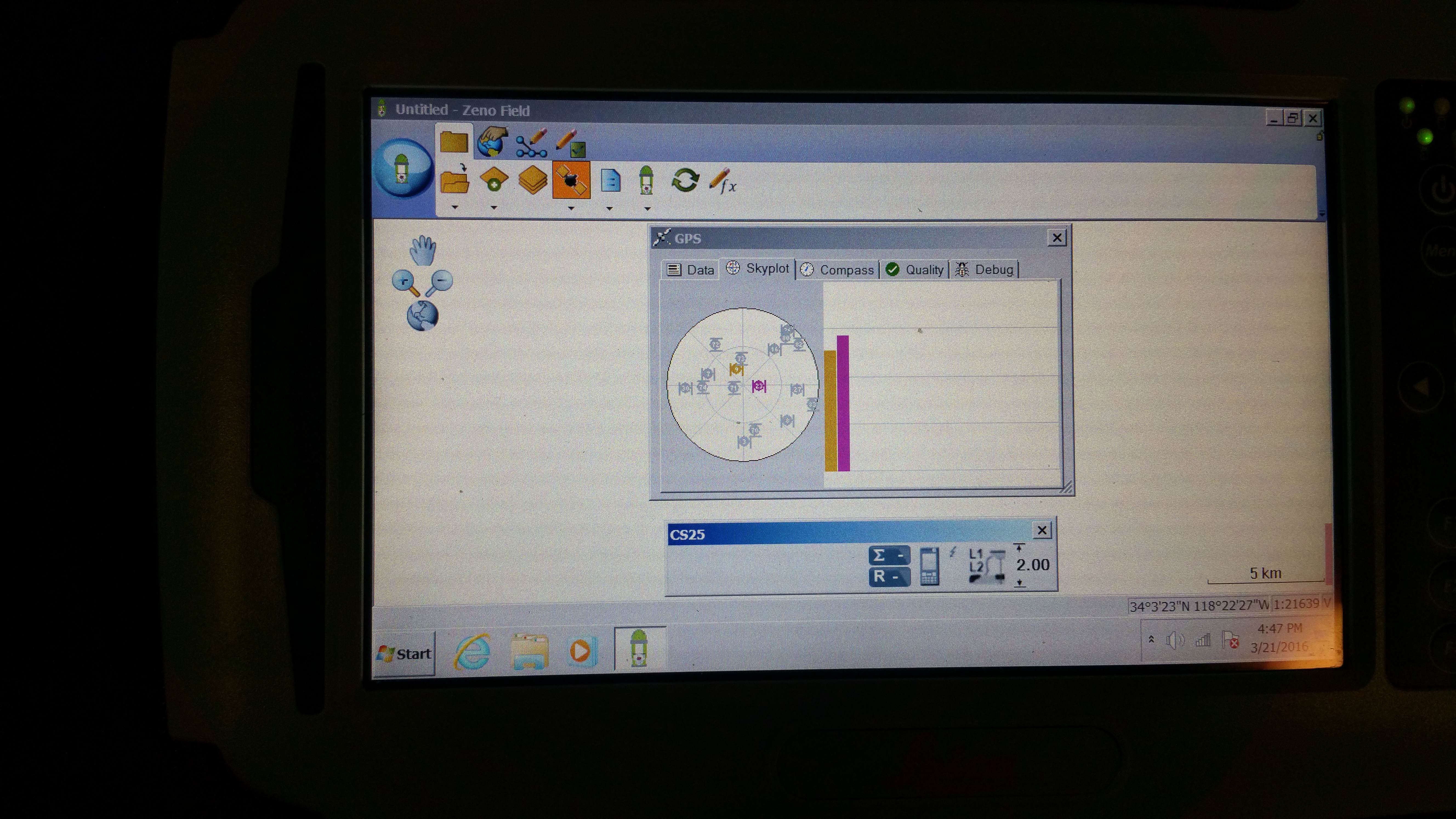Click the green refresh arrows icon

coord(685,181)
